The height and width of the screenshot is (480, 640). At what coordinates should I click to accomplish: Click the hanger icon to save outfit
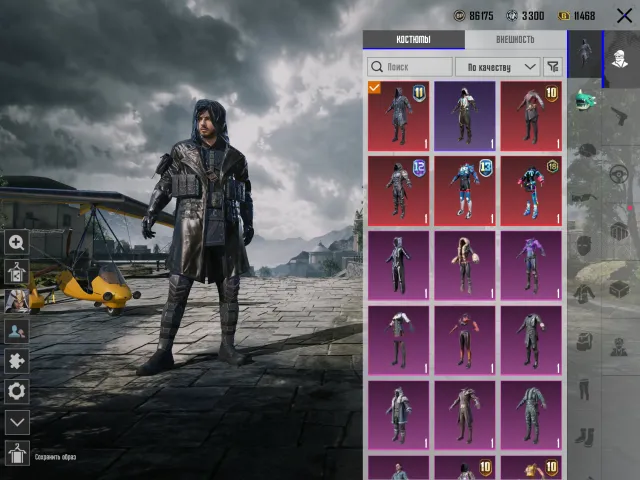tap(17, 453)
